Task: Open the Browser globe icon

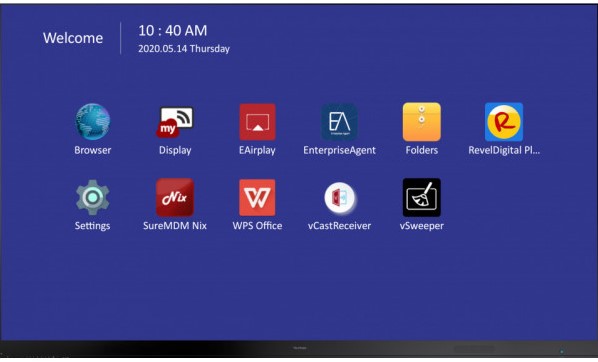Action: click(x=93, y=122)
